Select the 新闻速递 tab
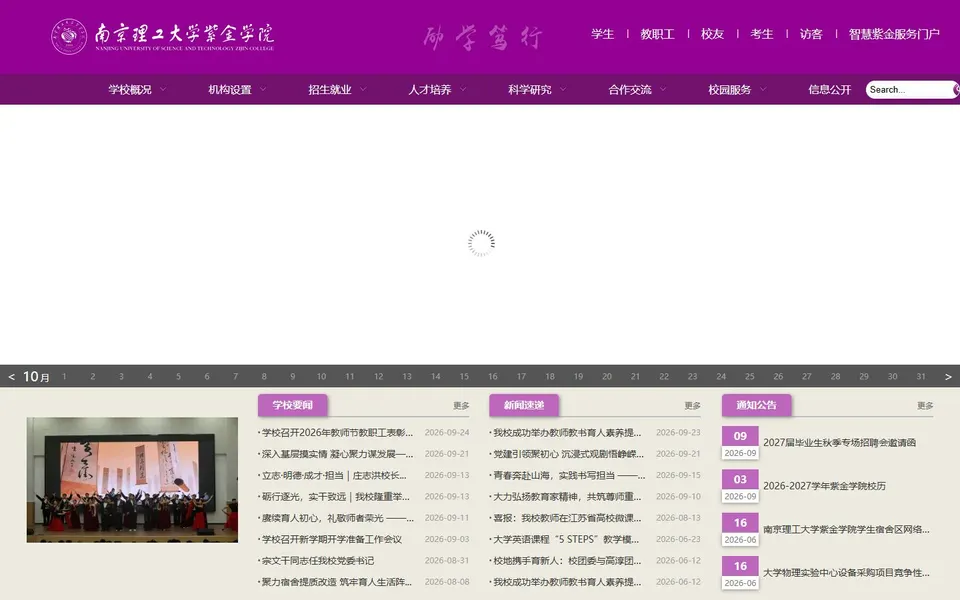Image resolution: width=960 pixels, height=600 pixels. pyautogui.click(x=523, y=405)
